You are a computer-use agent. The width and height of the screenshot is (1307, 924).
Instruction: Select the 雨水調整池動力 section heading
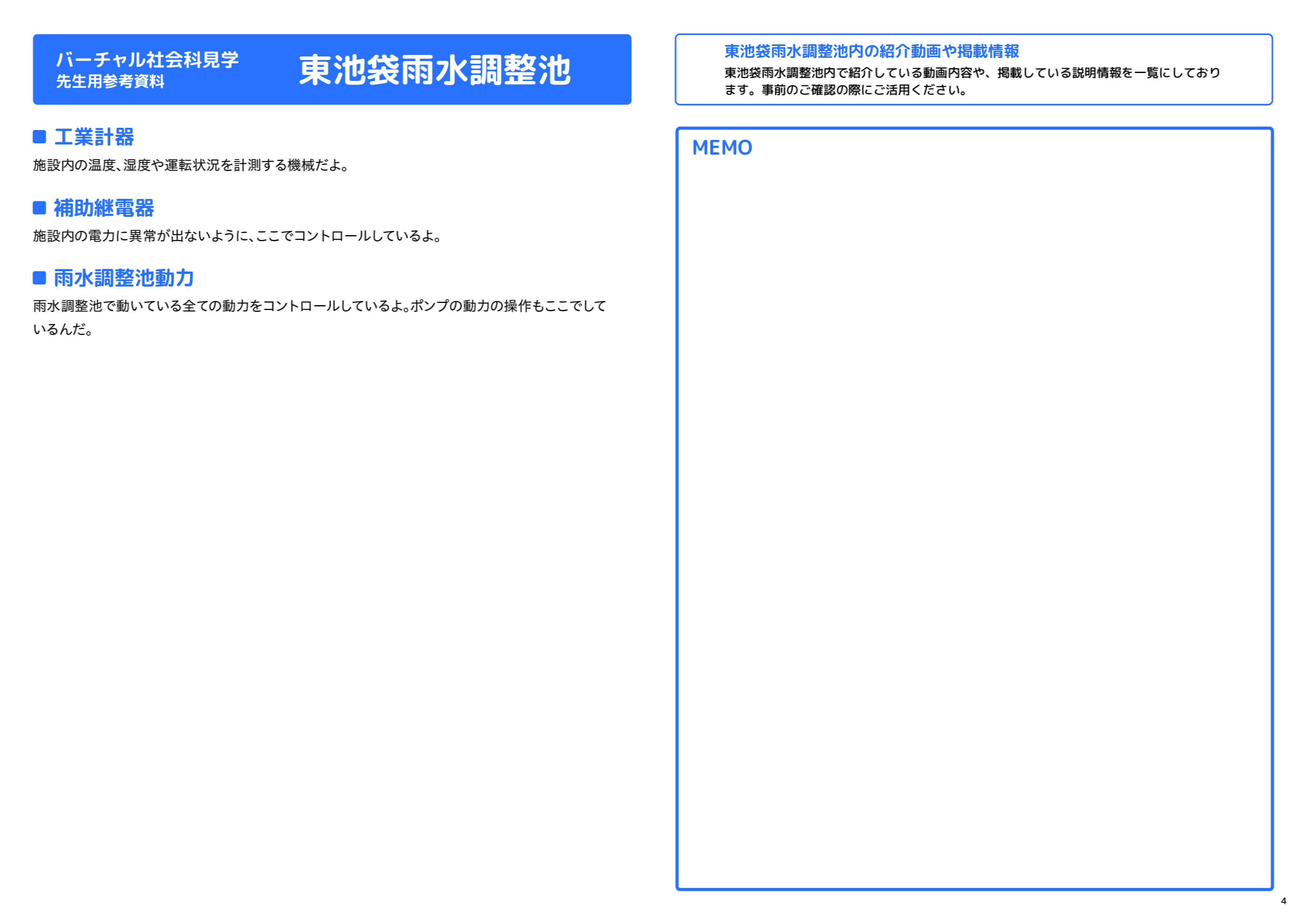pos(124,278)
